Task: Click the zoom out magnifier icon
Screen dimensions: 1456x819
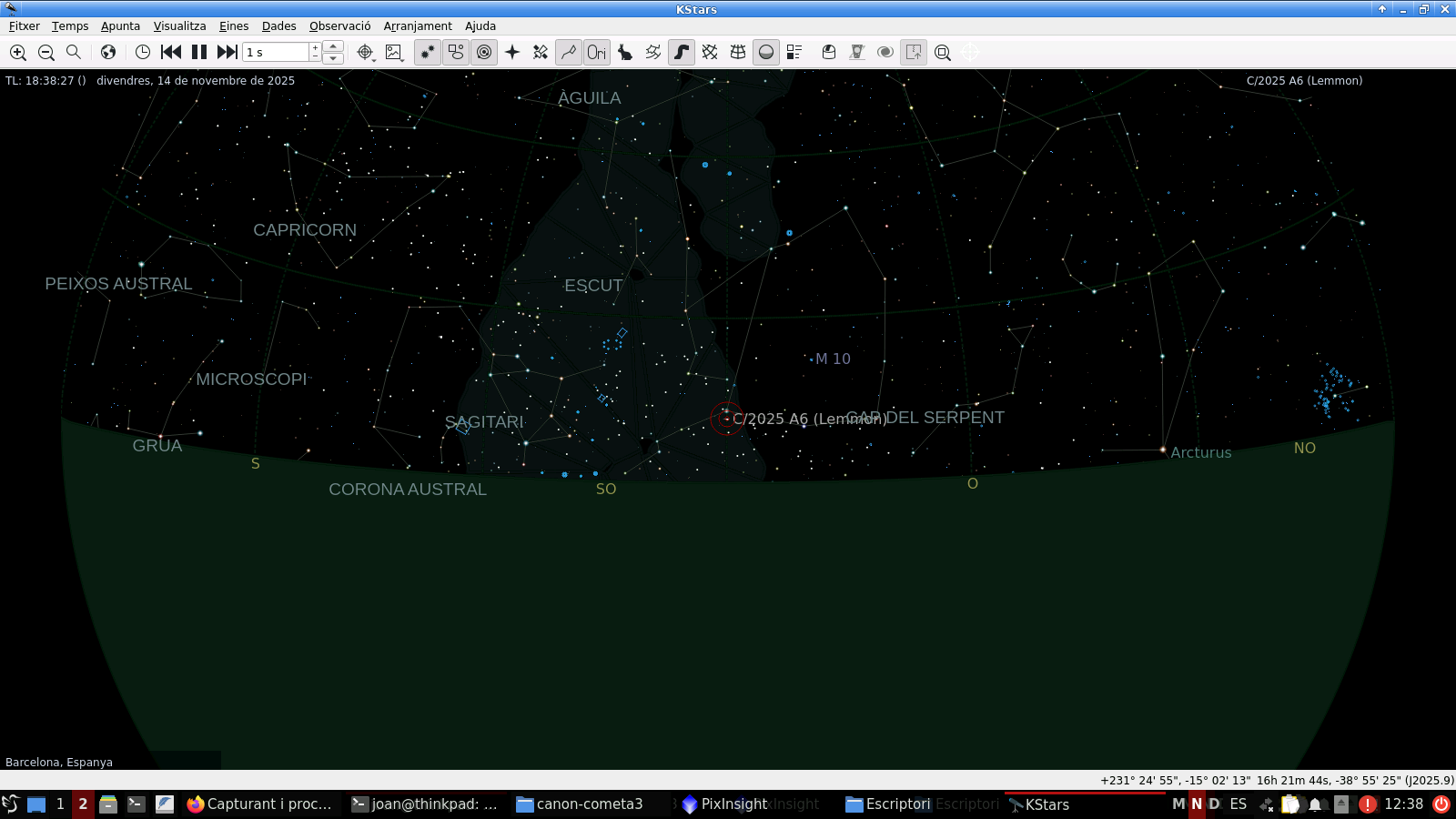Action: click(46, 53)
